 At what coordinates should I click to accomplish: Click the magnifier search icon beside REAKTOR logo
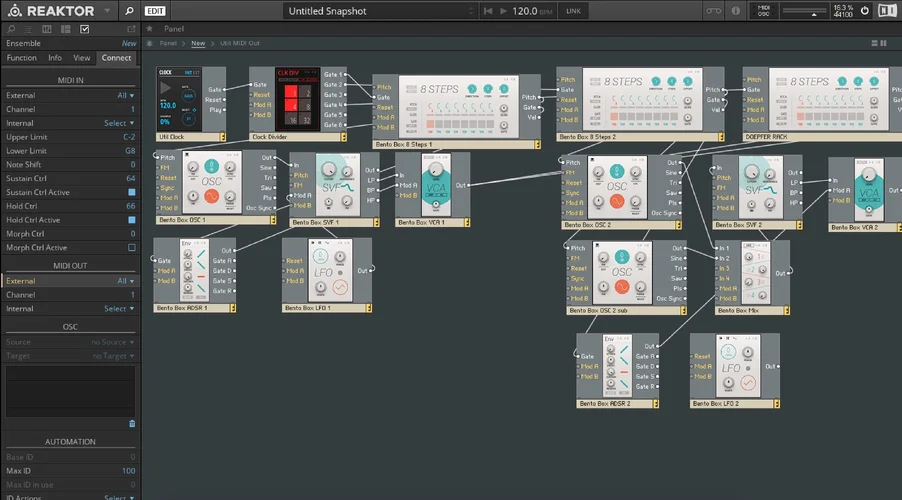click(x=130, y=11)
